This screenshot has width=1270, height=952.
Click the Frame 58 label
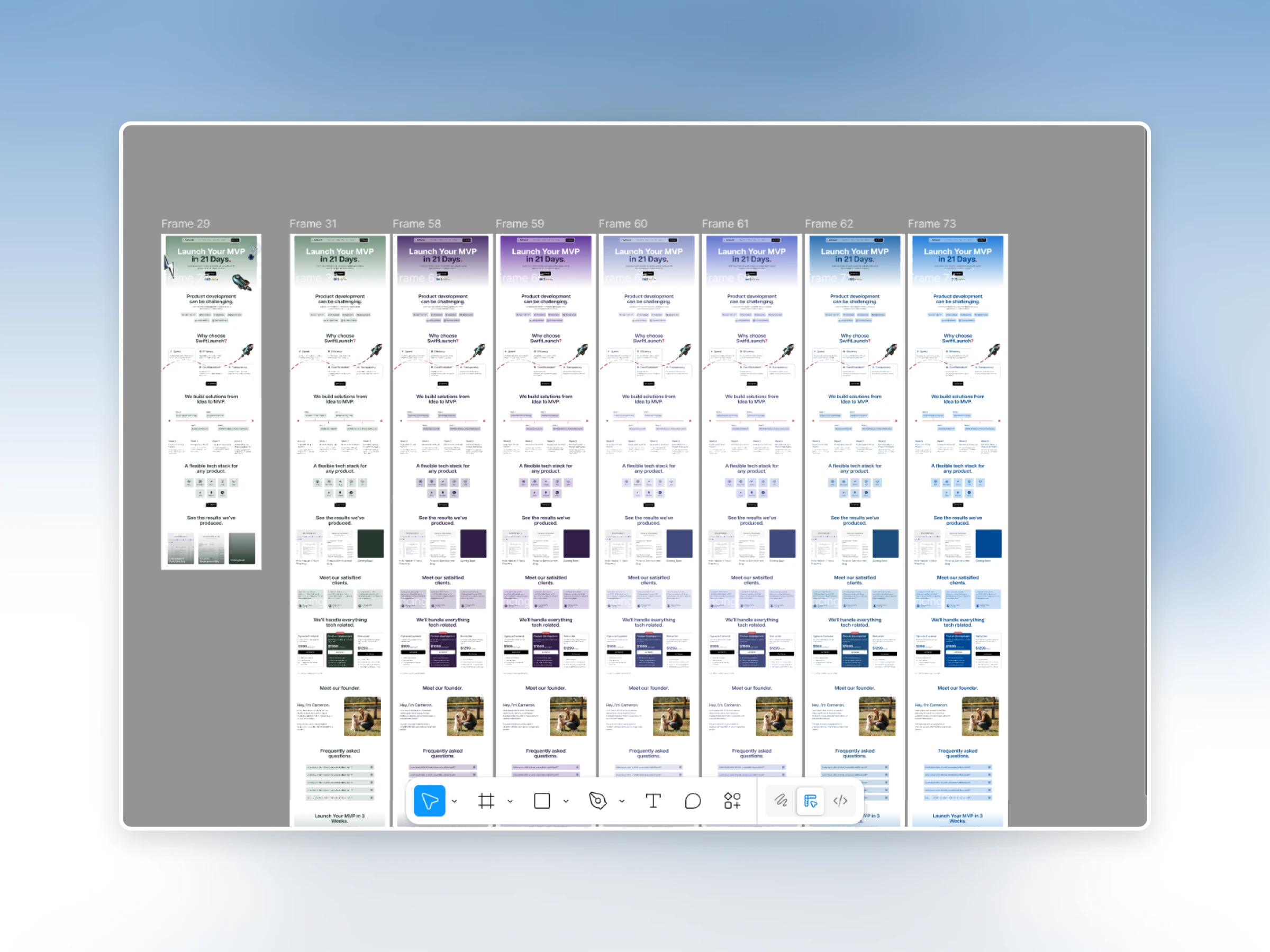coord(416,224)
